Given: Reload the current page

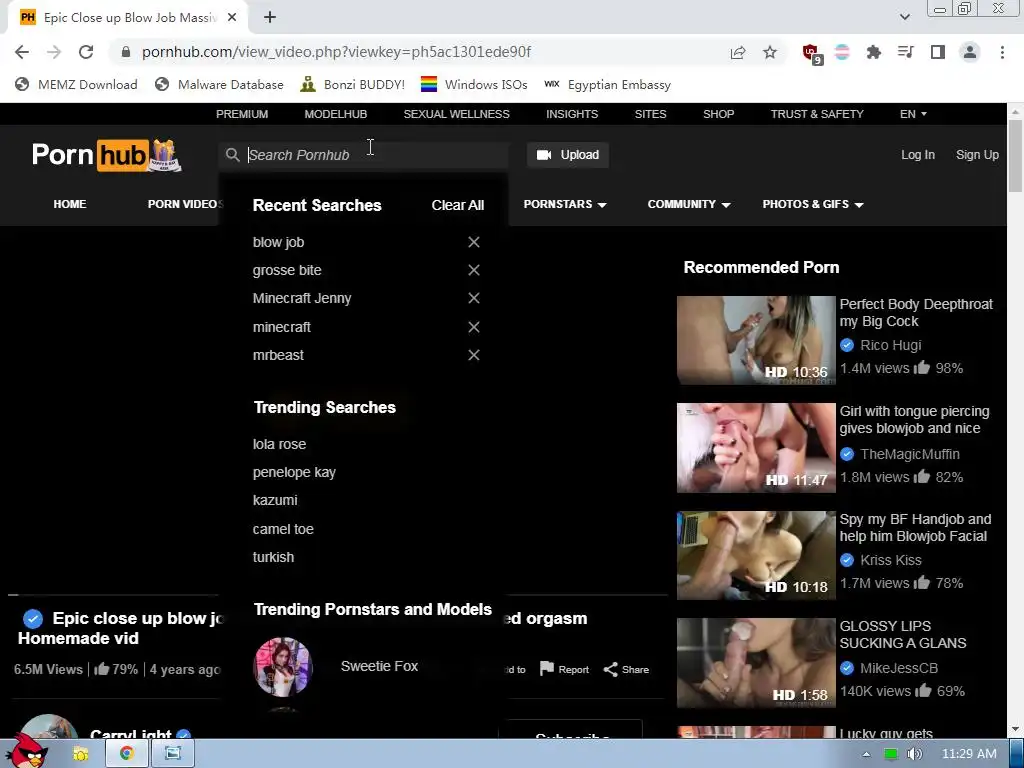Looking at the screenshot, I should (86, 52).
